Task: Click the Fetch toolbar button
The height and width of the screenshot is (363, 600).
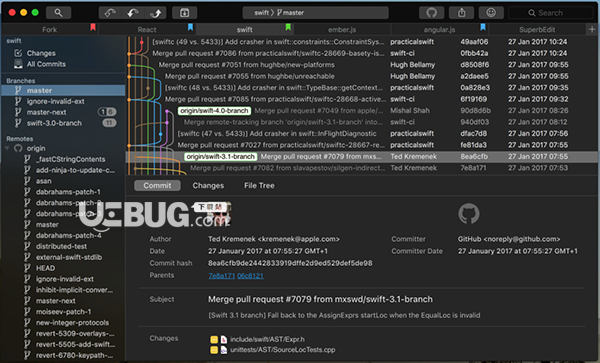Action: point(110,13)
